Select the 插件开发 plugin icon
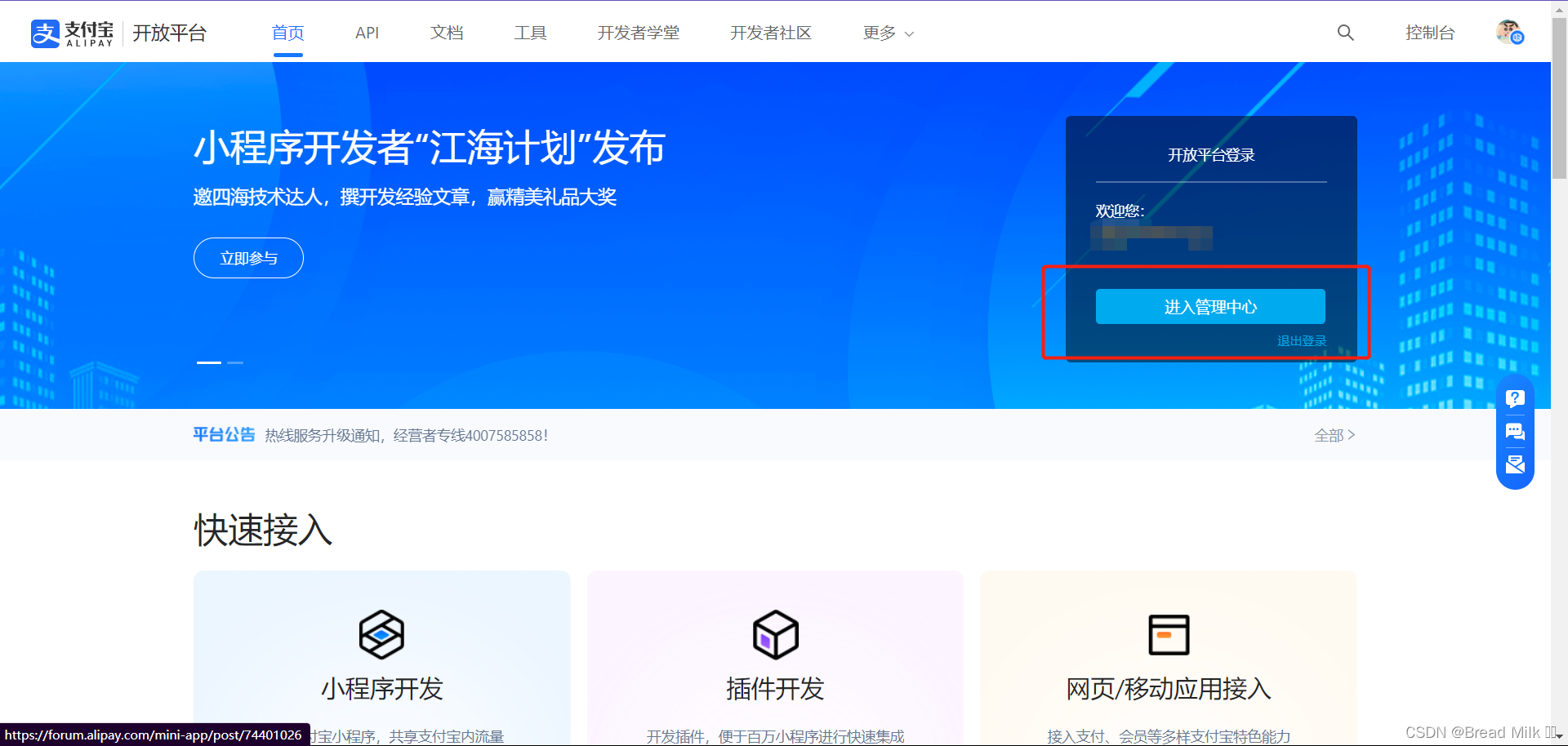Screen dimensions: 1568x746 [774, 635]
